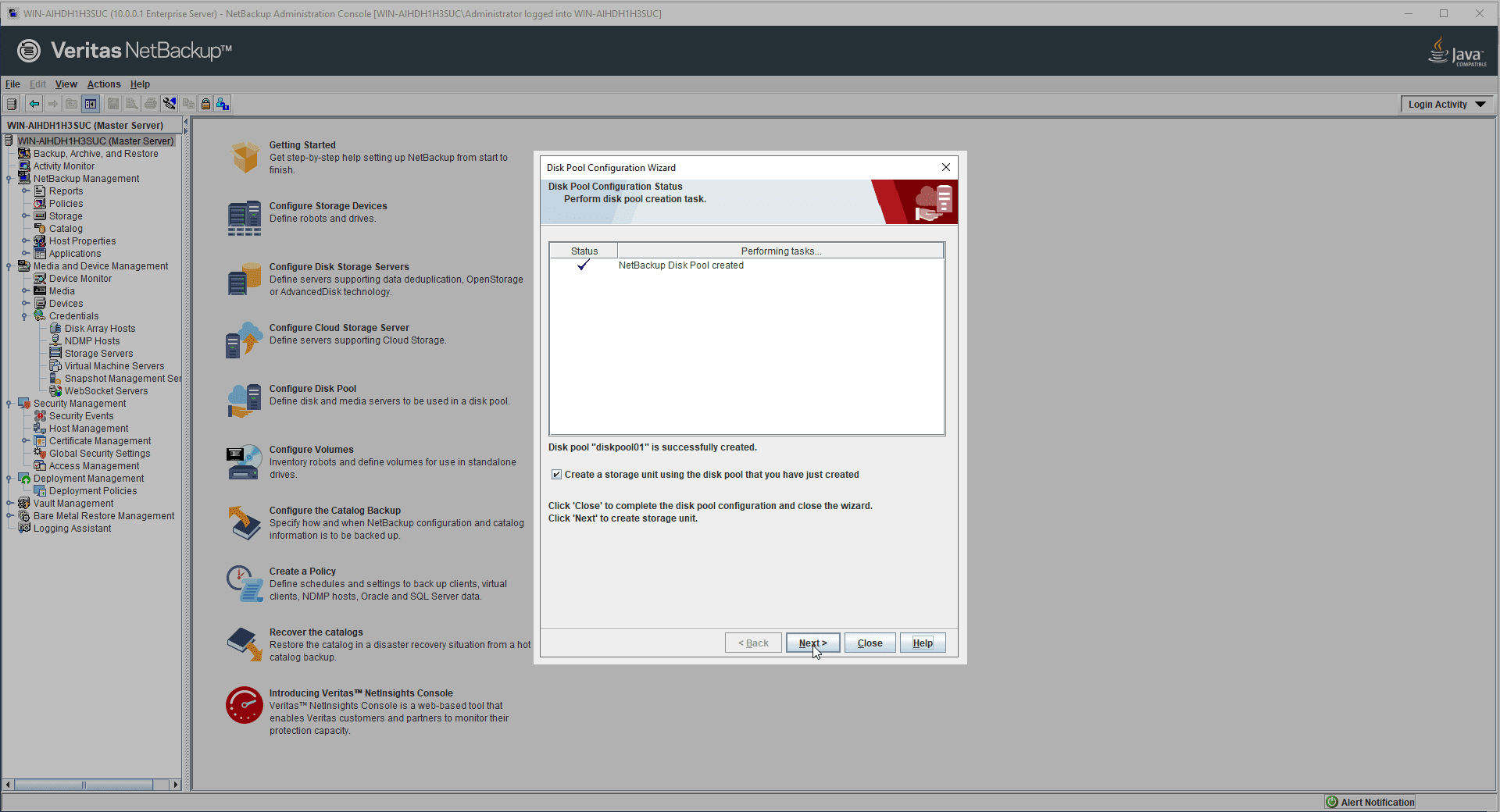
Task: Click the padlock icon in toolbar
Action: tap(205, 104)
